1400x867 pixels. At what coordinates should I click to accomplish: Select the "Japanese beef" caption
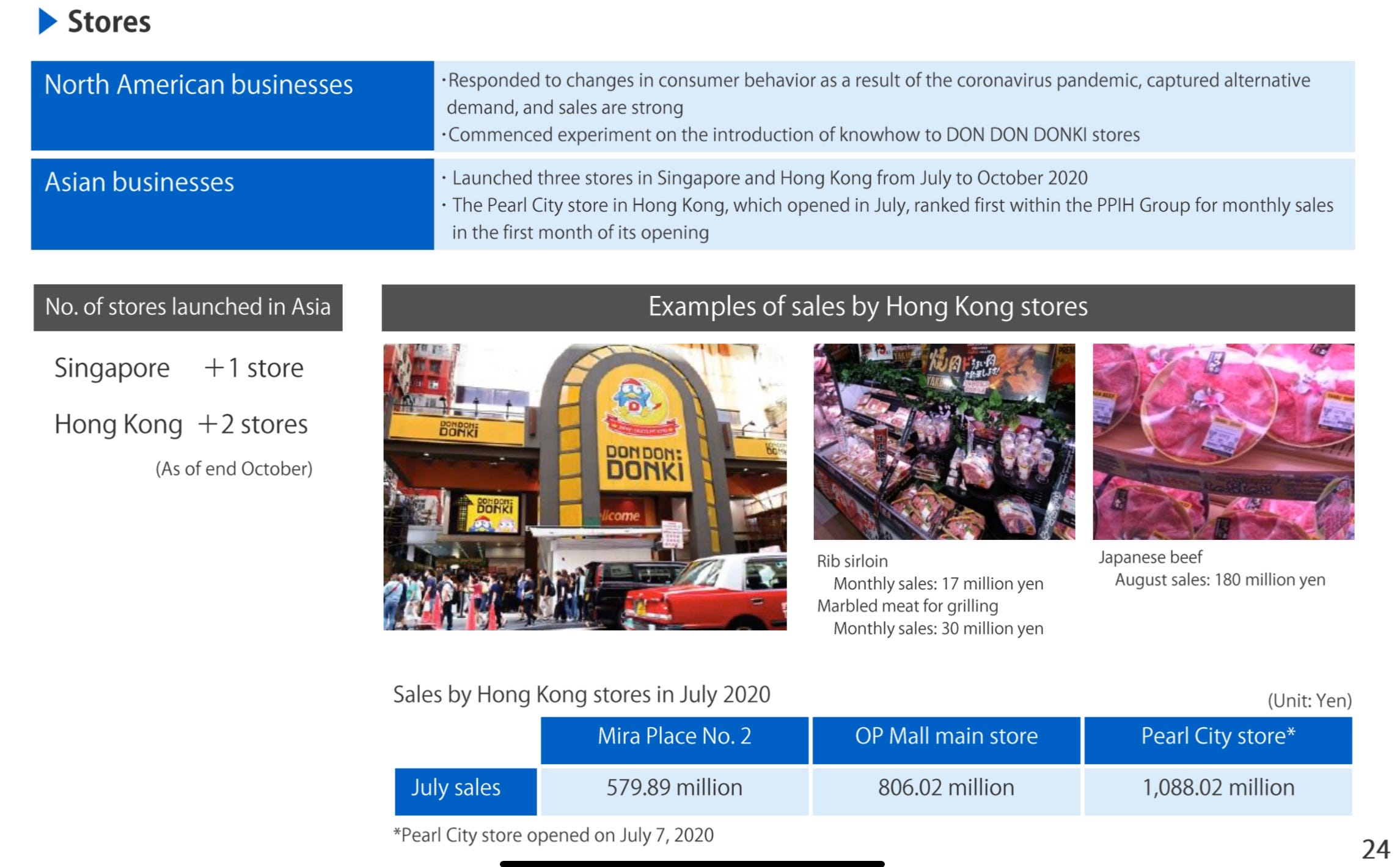coord(1150,558)
